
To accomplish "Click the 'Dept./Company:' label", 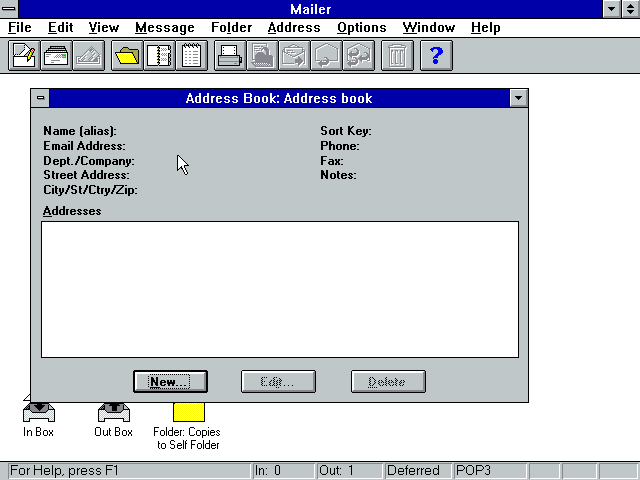I will 89,161.
